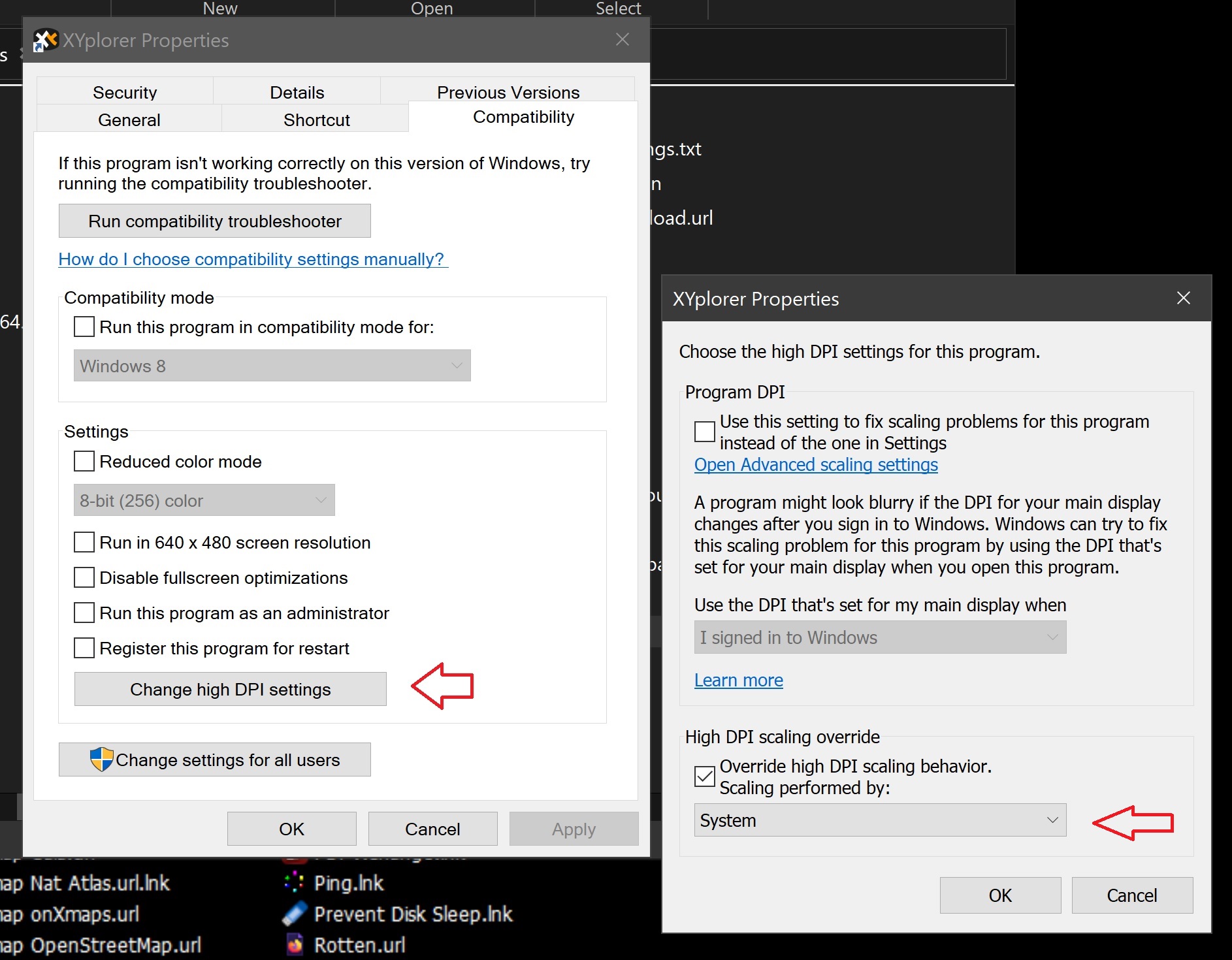Click OK in the high DPI dialog
The height and width of the screenshot is (960, 1232).
click(x=1001, y=895)
